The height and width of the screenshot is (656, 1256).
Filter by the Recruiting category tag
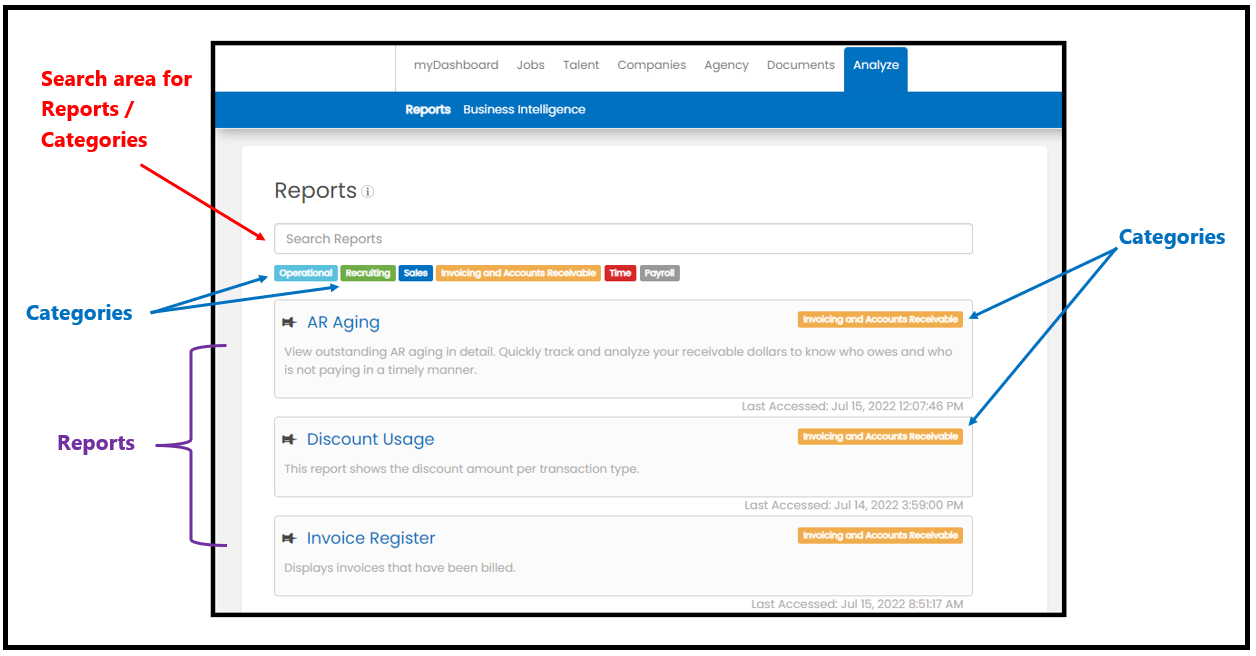[x=368, y=273]
